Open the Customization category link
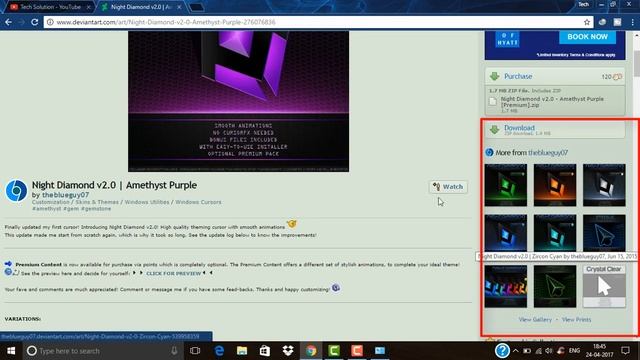Image resolution: width=640 pixels, height=360 pixels. click(x=51, y=202)
